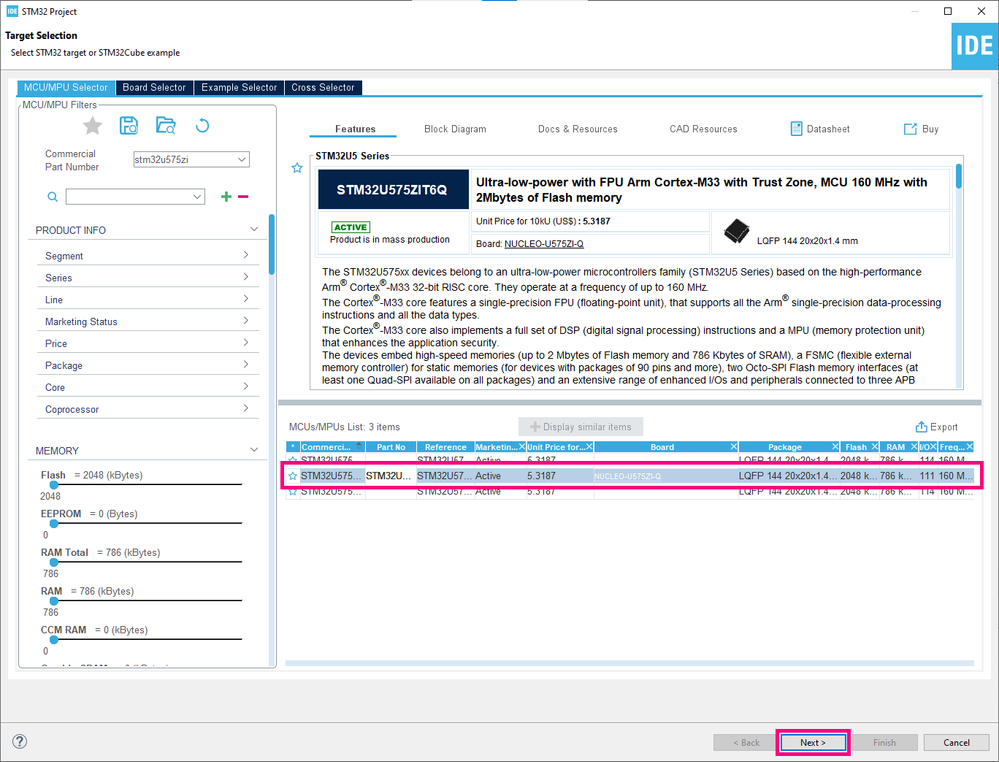This screenshot has height=762, width=999.
Task: Switch to the Cross Selector tab
Action: pos(323,87)
